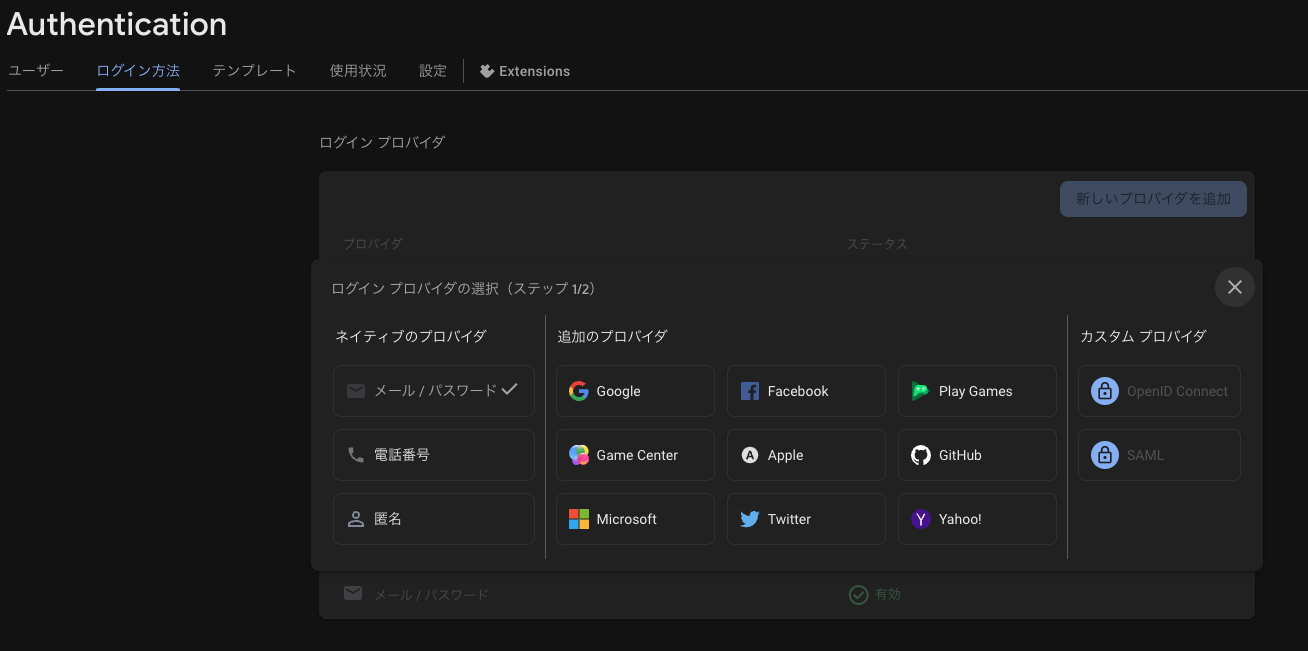Click the ネイティブのプロバイダ heading
Image resolution: width=1308 pixels, height=651 pixels.
point(411,336)
